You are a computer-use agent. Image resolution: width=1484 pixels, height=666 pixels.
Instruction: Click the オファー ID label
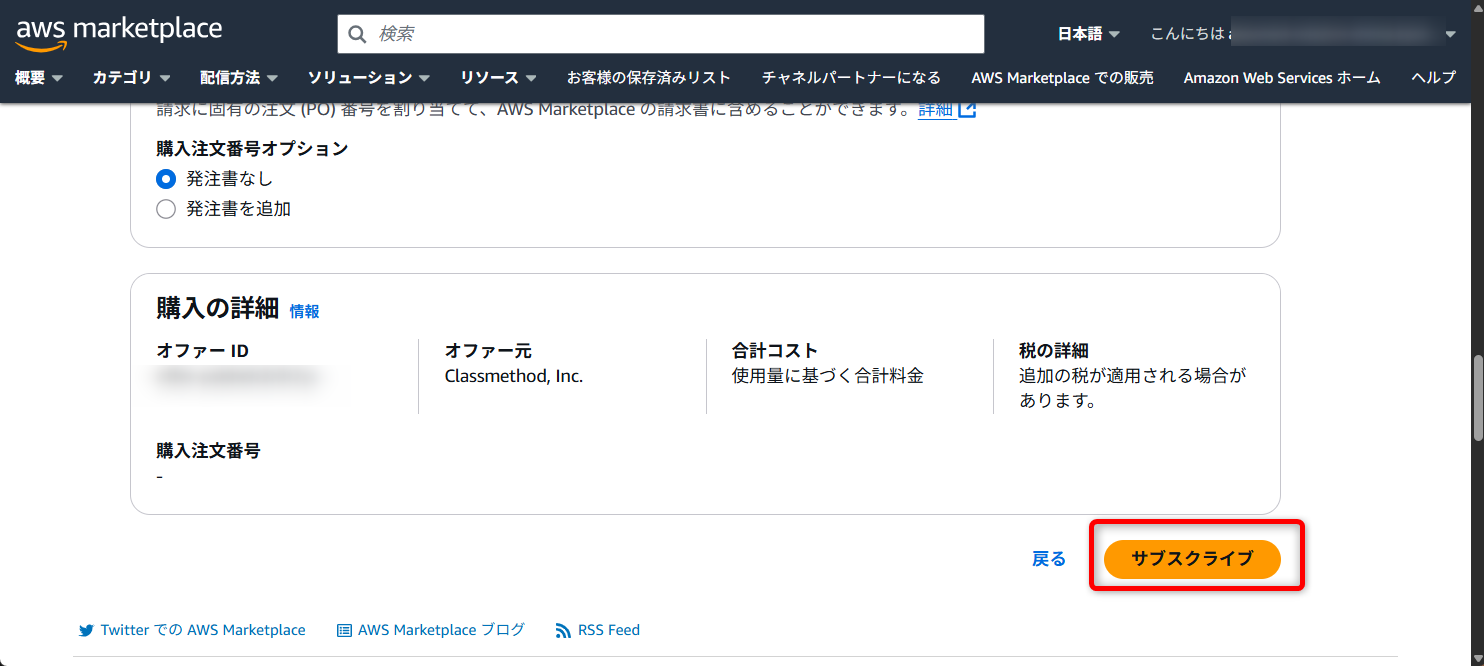pos(203,351)
